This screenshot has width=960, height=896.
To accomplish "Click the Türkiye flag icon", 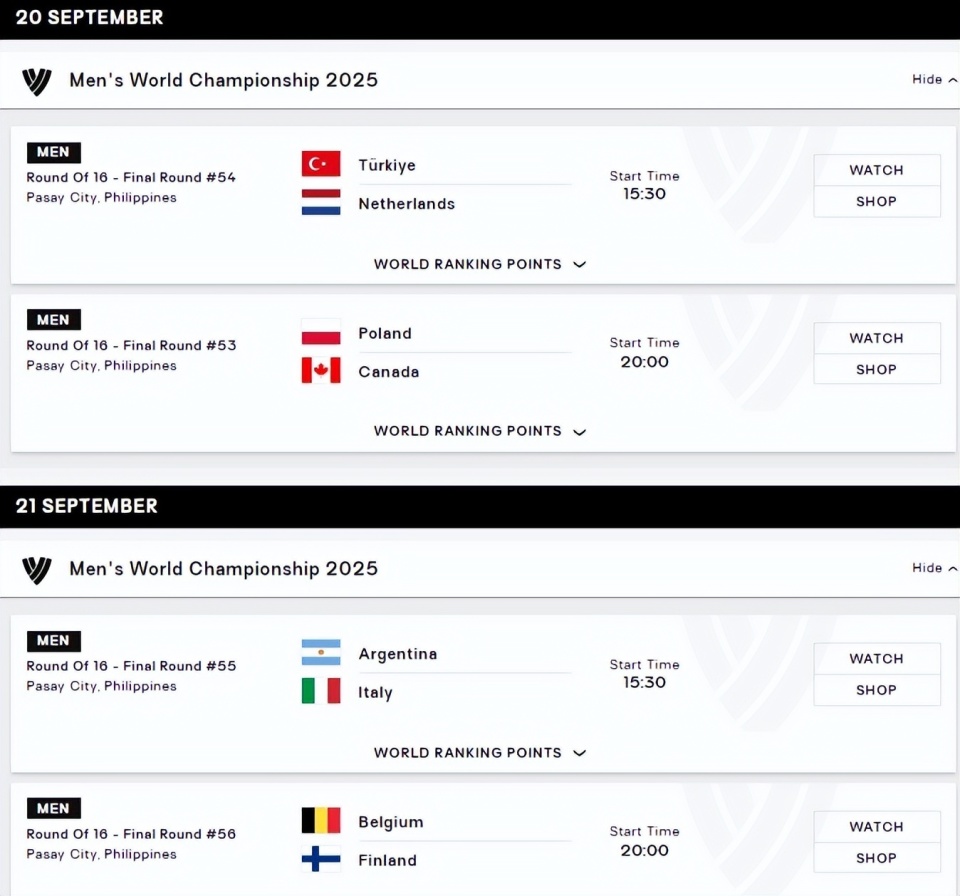I will [x=321, y=164].
